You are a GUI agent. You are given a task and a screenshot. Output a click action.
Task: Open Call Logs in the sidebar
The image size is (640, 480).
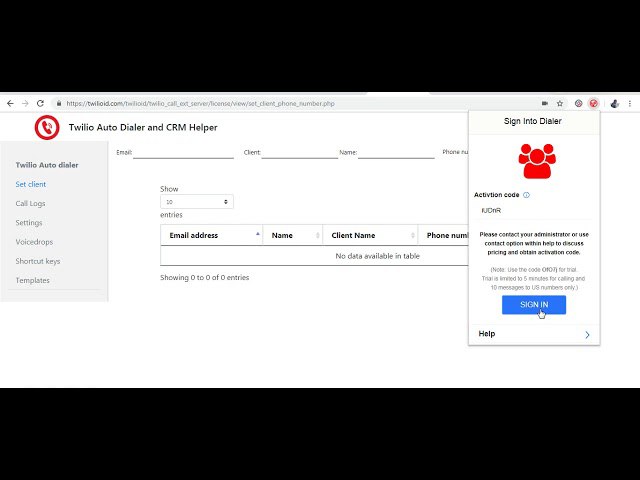pyautogui.click(x=31, y=204)
